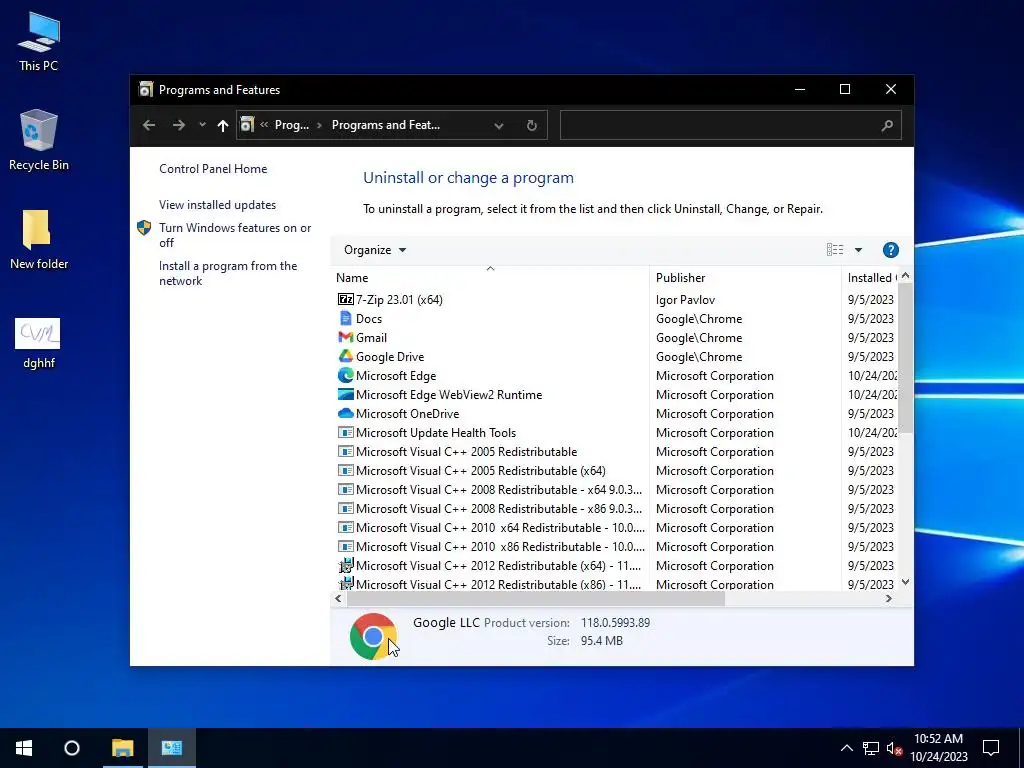Viewport: 1024px width, 768px height.
Task: Click the search magnifier icon
Action: coord(886,125)
